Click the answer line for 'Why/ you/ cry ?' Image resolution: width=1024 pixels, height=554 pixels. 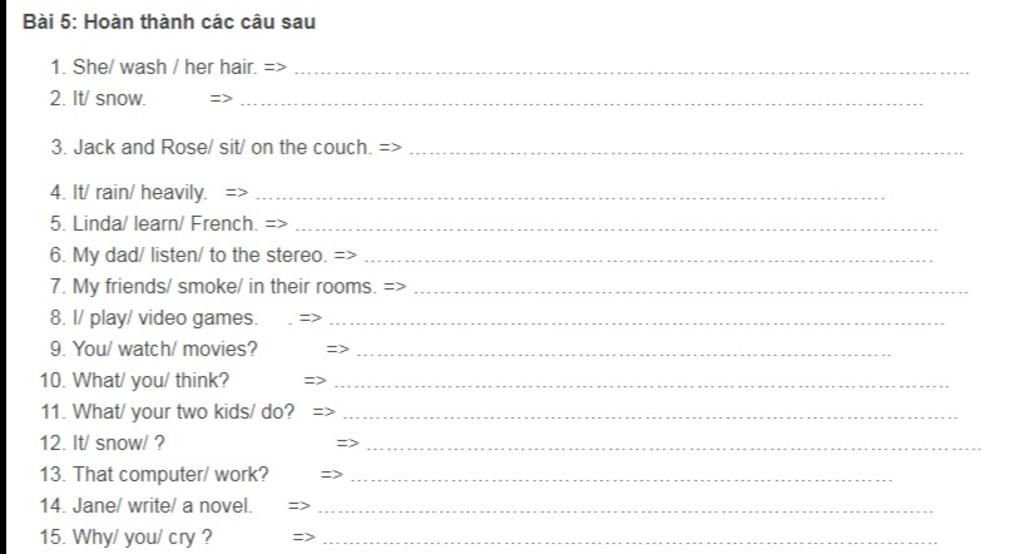coord(630,542)
